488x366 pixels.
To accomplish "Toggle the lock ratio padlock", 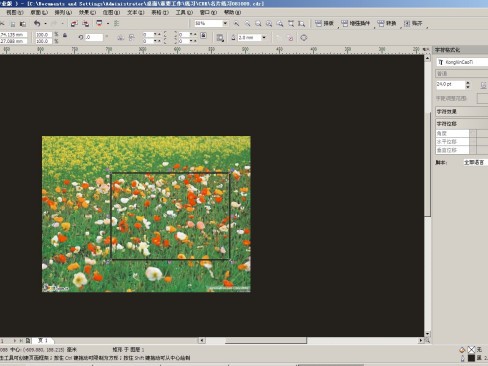I will 65,35.
